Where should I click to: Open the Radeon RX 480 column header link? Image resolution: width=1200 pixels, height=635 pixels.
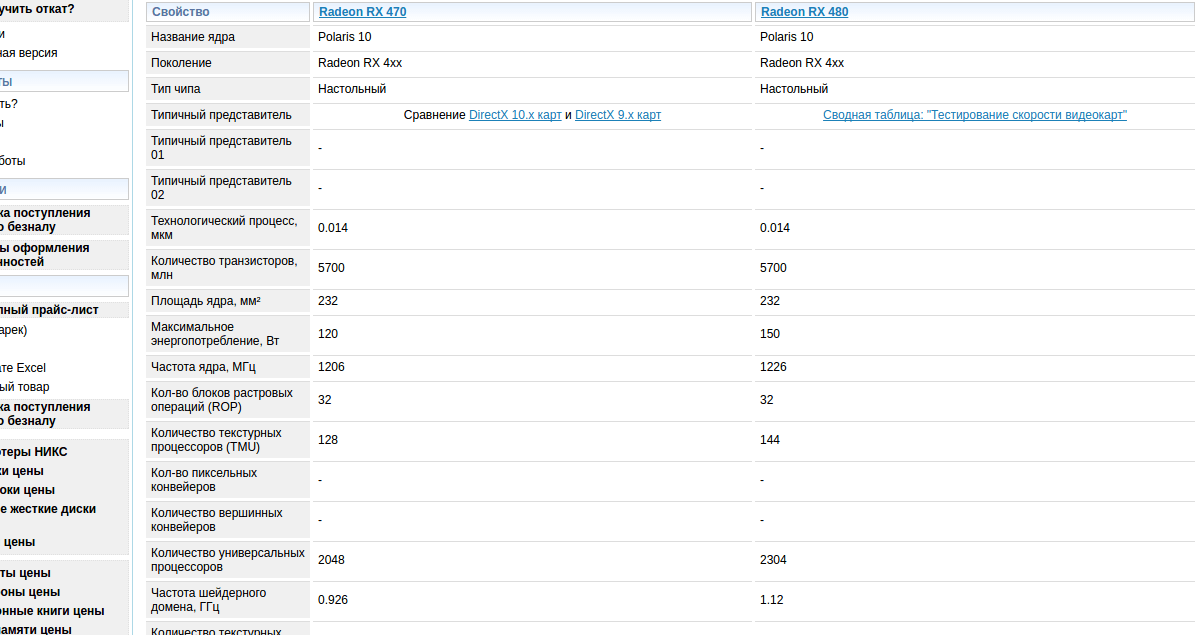[804, 12]
